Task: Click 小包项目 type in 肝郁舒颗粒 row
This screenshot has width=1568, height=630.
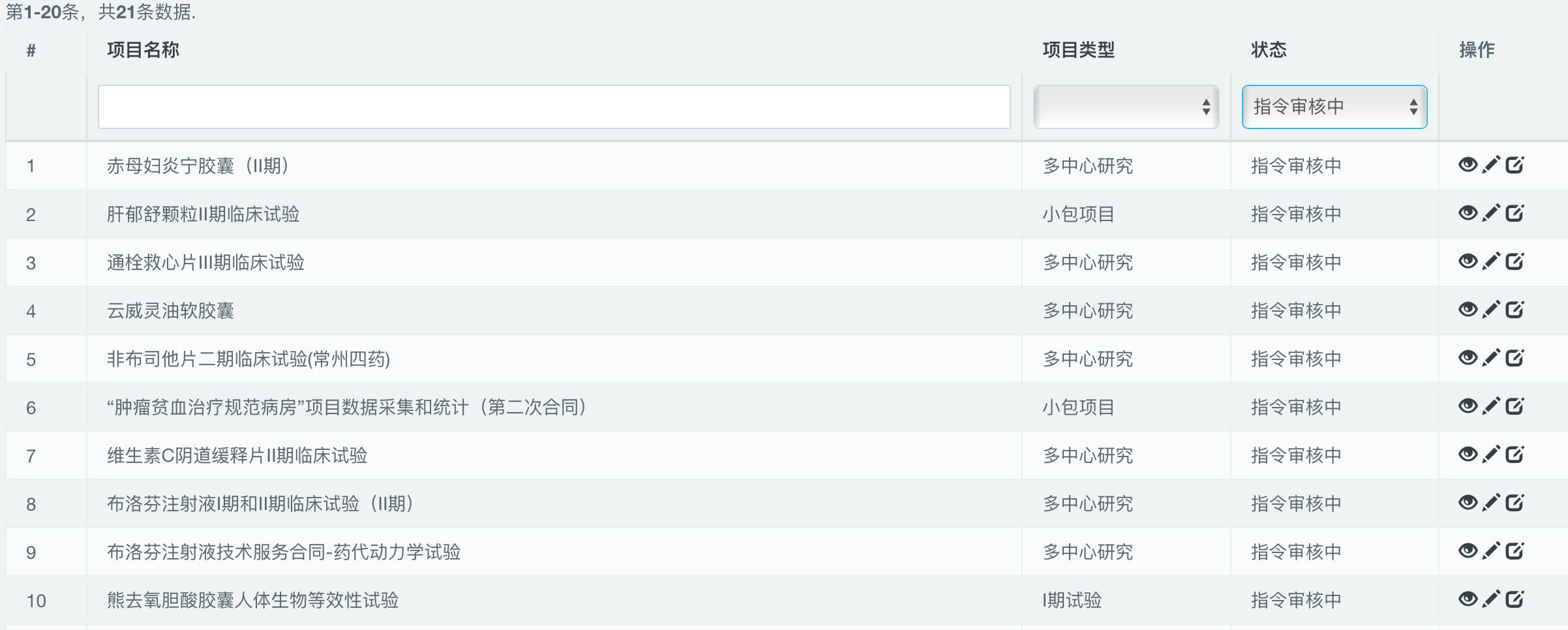Action: [1078, 214]
